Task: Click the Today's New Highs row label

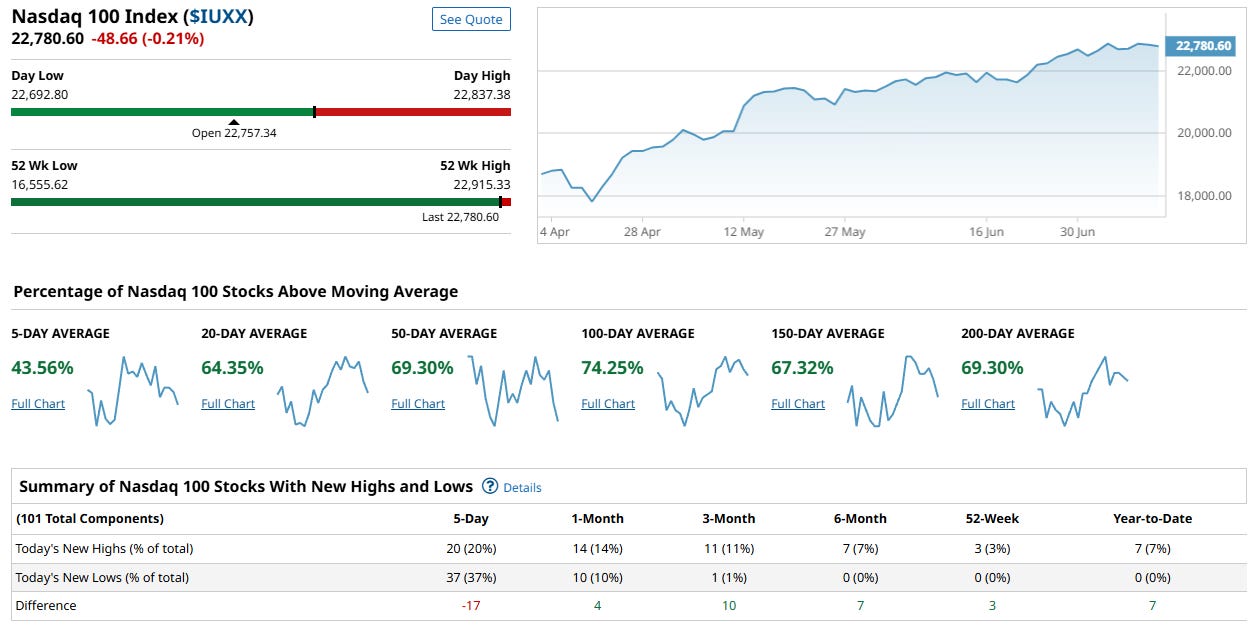Action: [x=104, y=549]
